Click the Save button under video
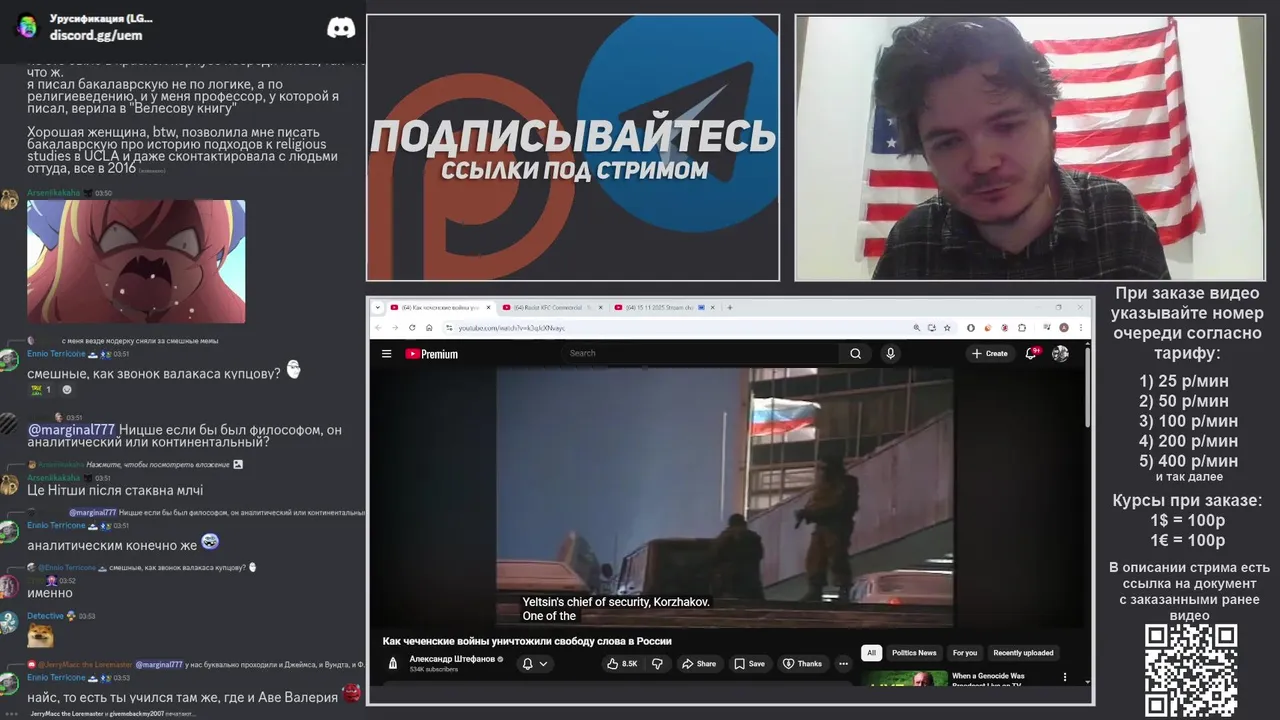This screenshot has width=1280, height=720. [749, 663]
